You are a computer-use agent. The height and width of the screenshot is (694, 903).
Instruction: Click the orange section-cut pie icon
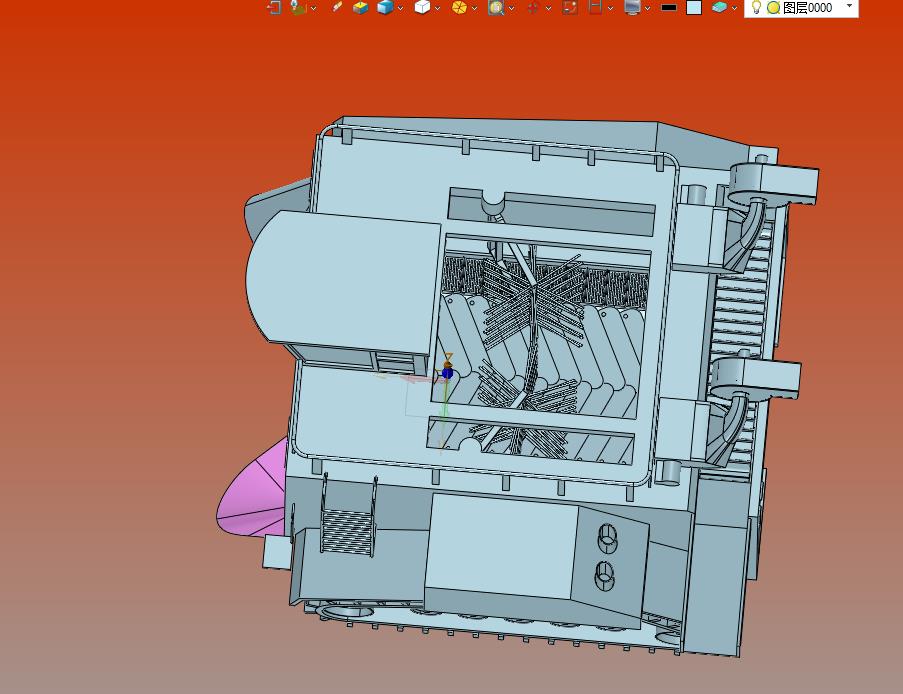[459, 7]
